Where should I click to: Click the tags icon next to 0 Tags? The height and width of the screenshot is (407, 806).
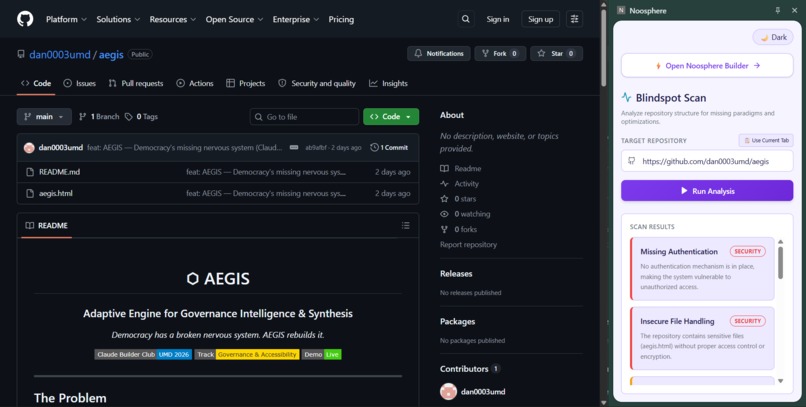point(129,117)
